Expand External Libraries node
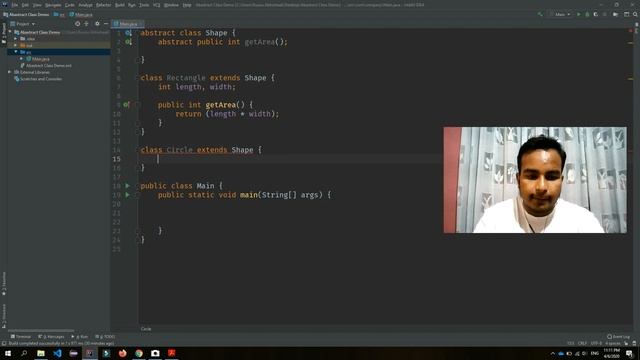Viewport: 640px width, 360px height. coord(10,72)
